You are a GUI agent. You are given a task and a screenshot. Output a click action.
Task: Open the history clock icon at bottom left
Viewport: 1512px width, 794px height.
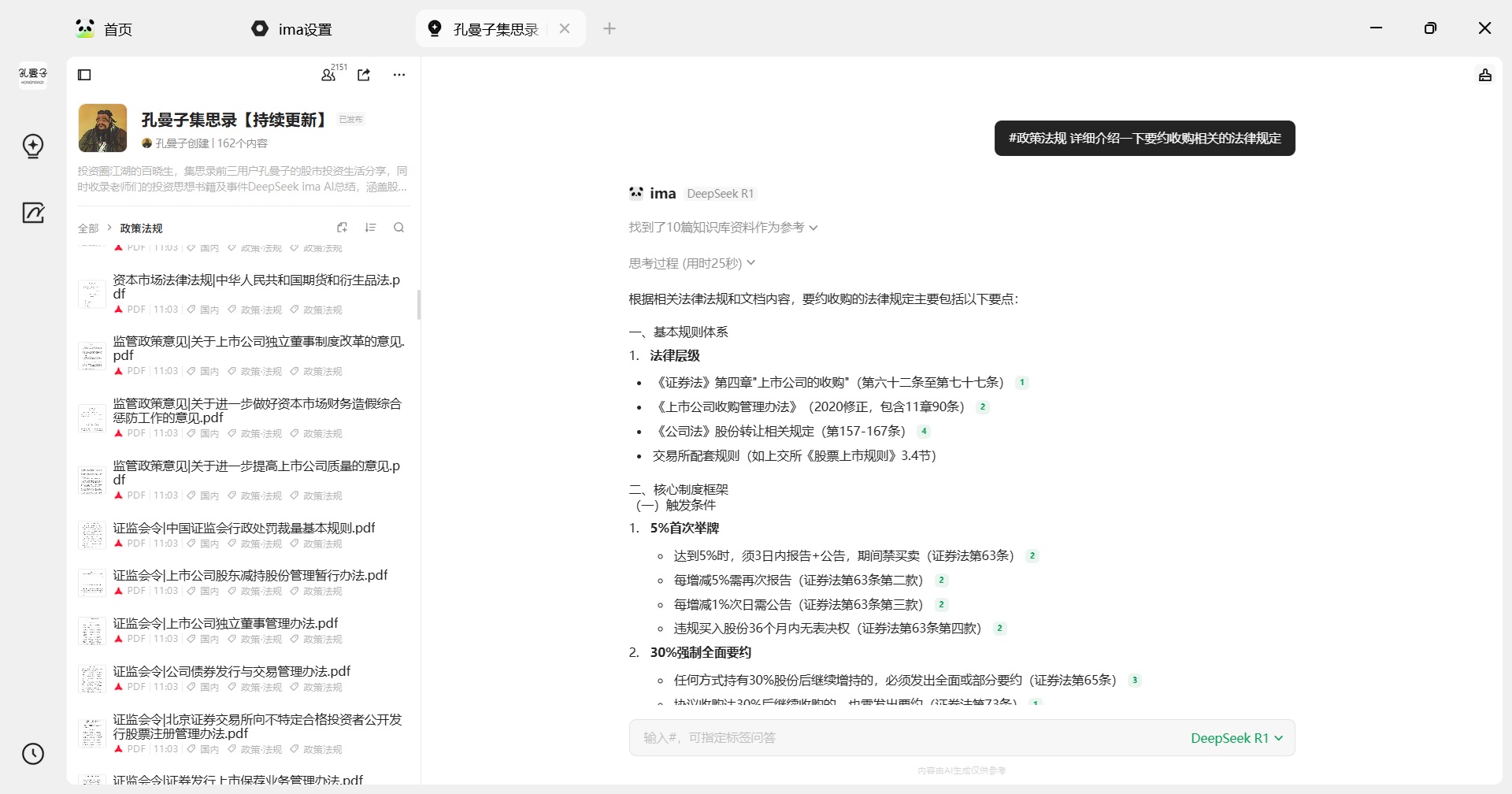pos(33,754)
